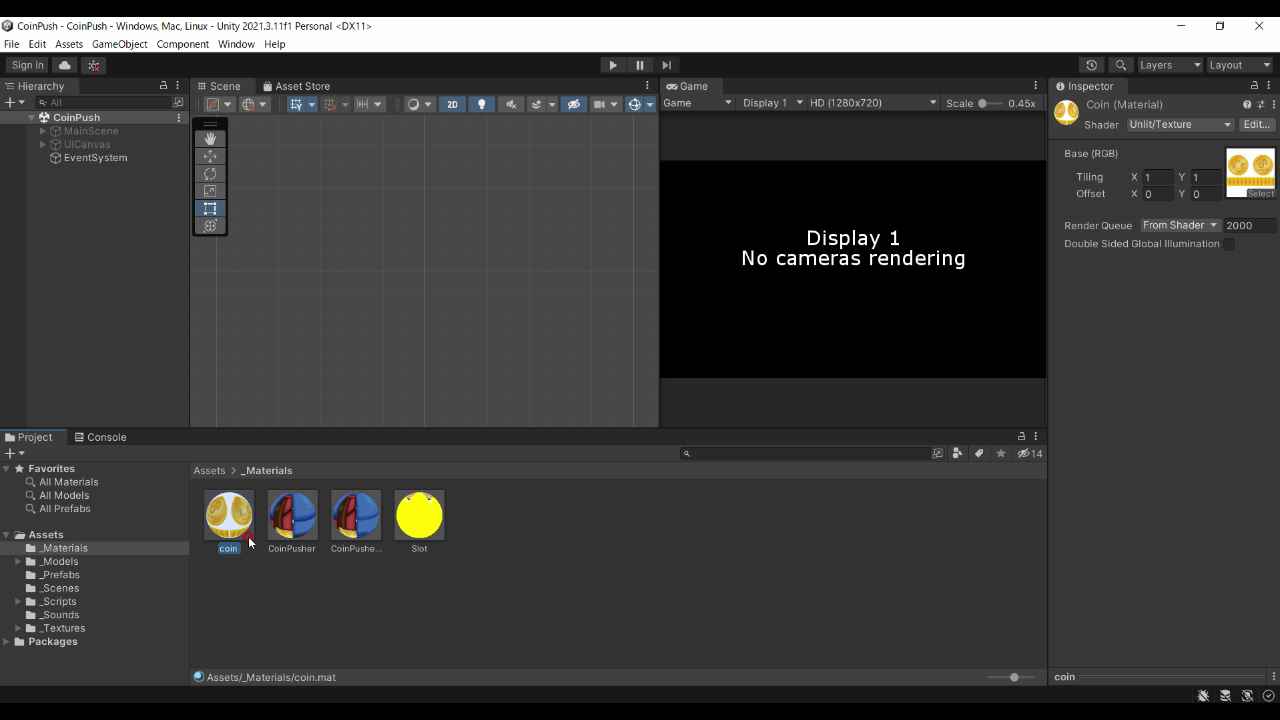Screen dimensions: 1280x720
Task: Click the shader Edit... button
Action: pos(1256,125)
